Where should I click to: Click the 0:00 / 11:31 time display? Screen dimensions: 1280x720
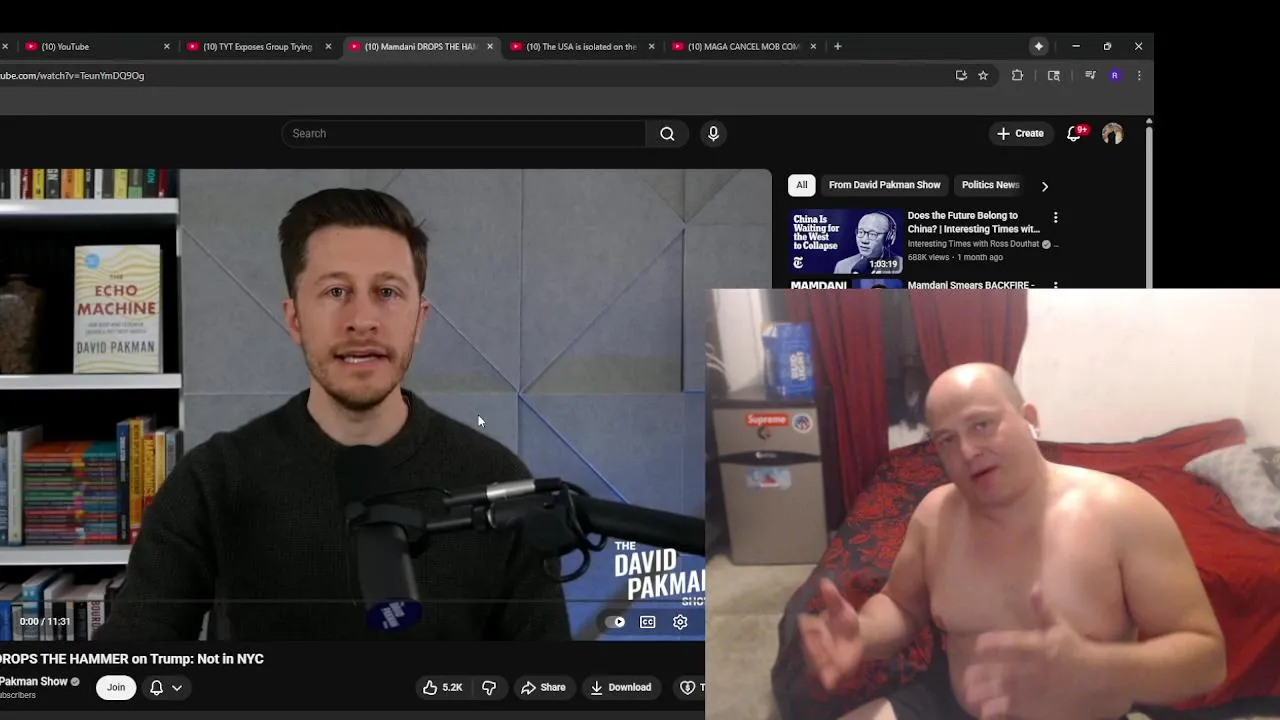[45, 622]
